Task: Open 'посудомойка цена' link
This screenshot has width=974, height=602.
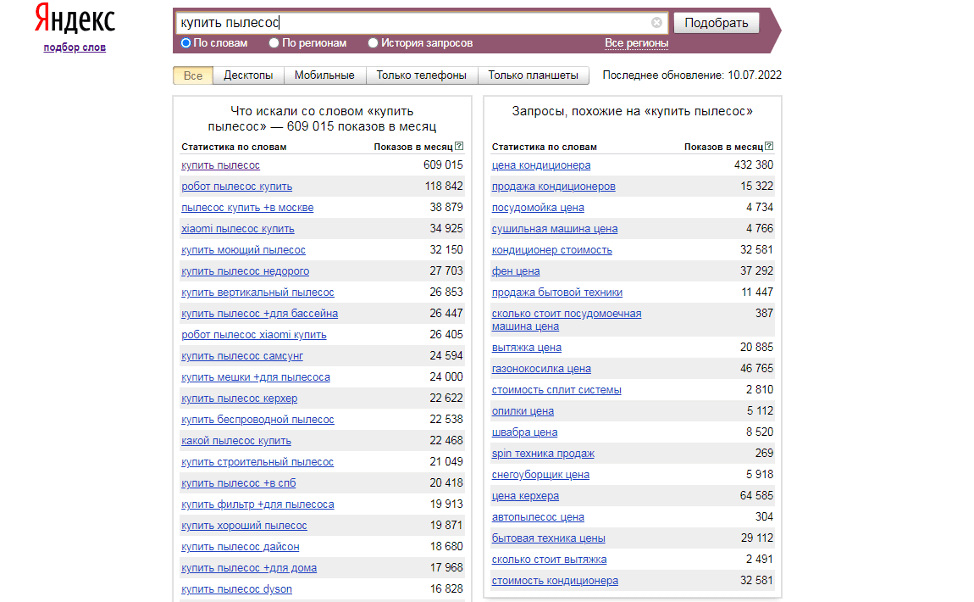Action: (x=538, y=208)
